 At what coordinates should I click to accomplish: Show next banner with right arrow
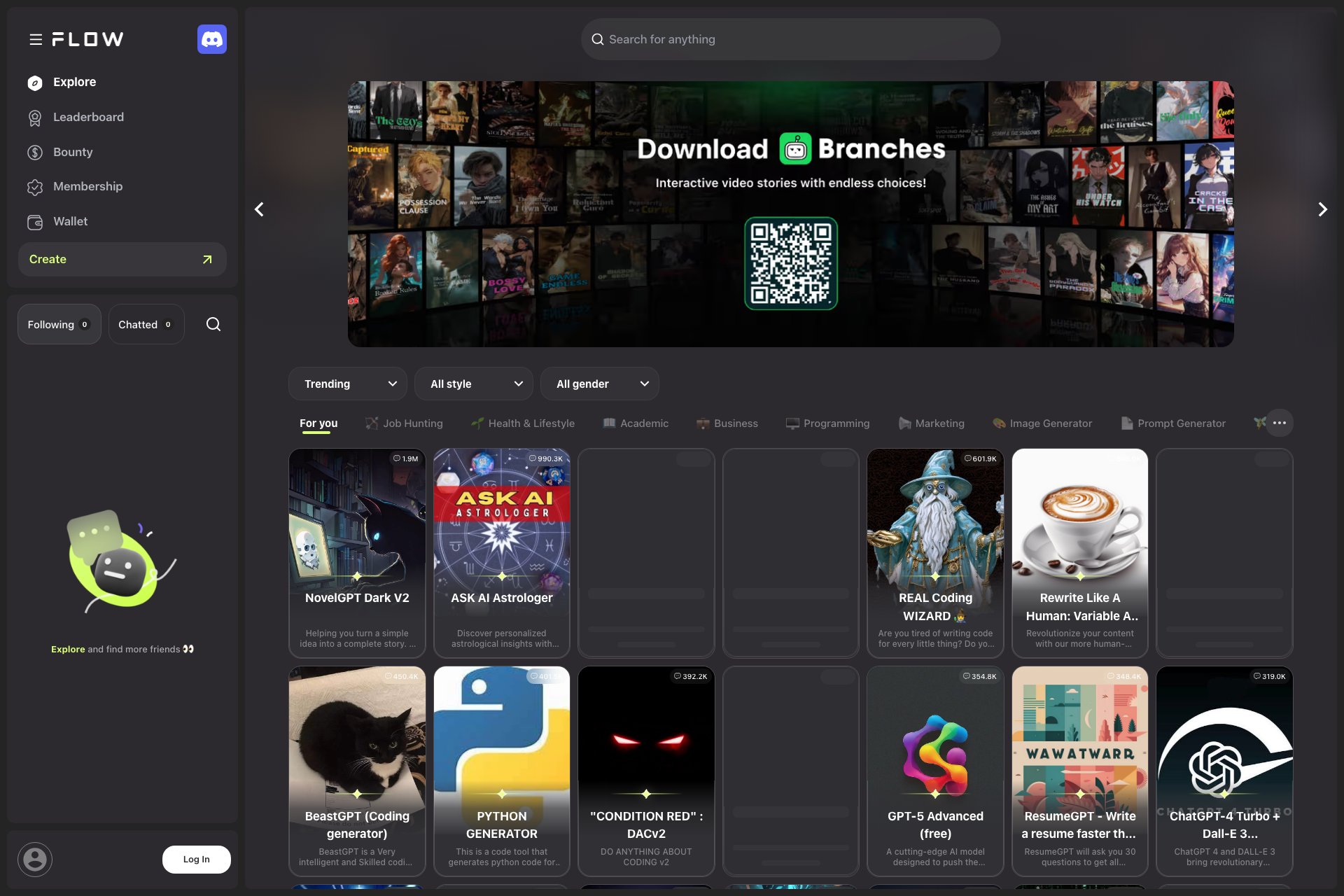click(1322, 209)
